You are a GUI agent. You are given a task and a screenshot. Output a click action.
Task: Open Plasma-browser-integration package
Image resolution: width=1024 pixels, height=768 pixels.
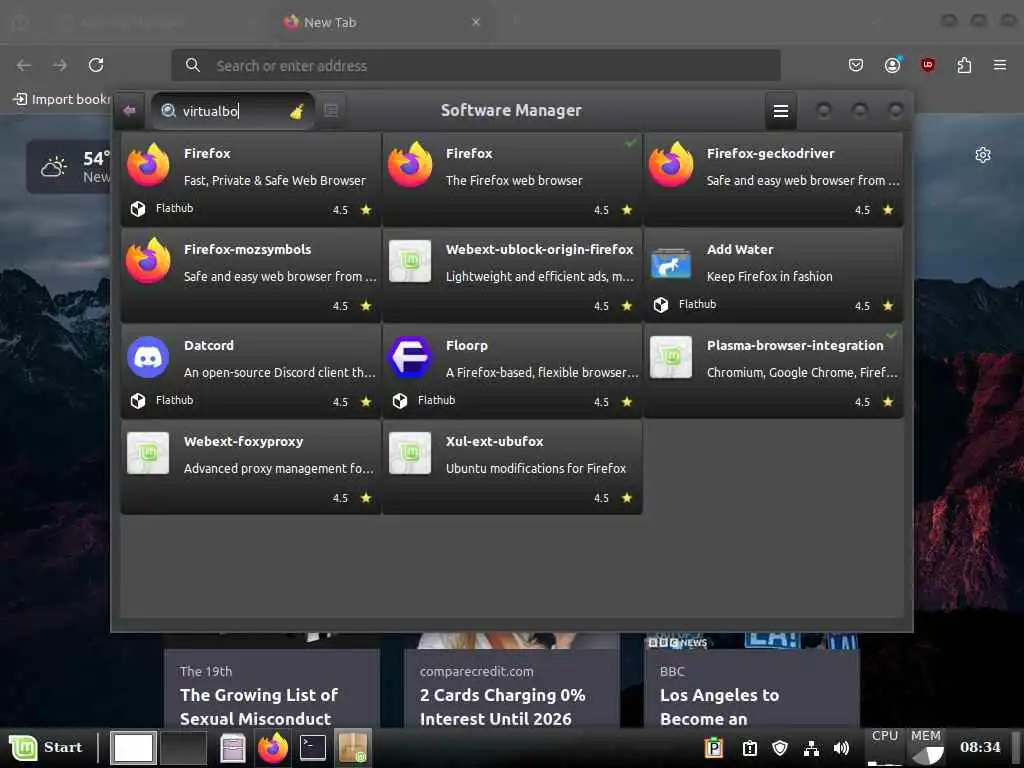(x=773, y=371)
